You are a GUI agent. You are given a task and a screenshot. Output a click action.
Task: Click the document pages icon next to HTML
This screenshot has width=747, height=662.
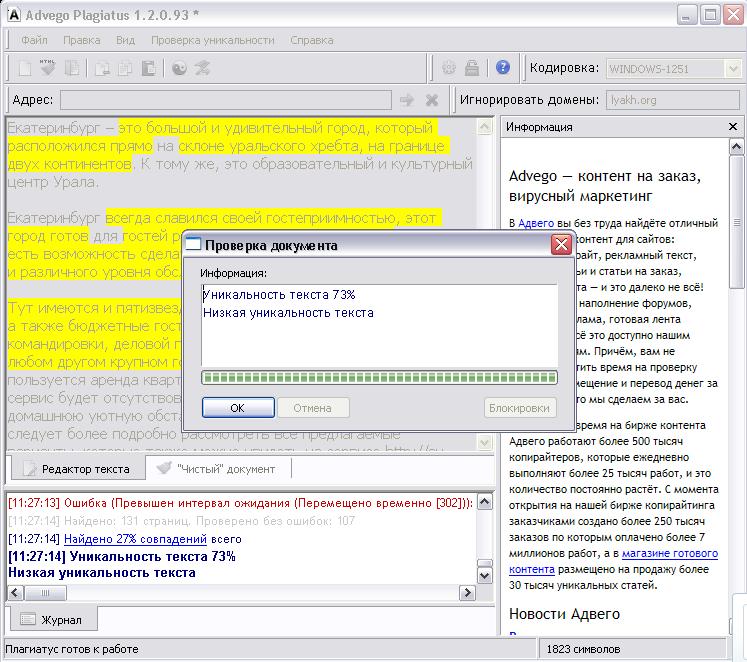pyautogui.click(x=72, y=68)
